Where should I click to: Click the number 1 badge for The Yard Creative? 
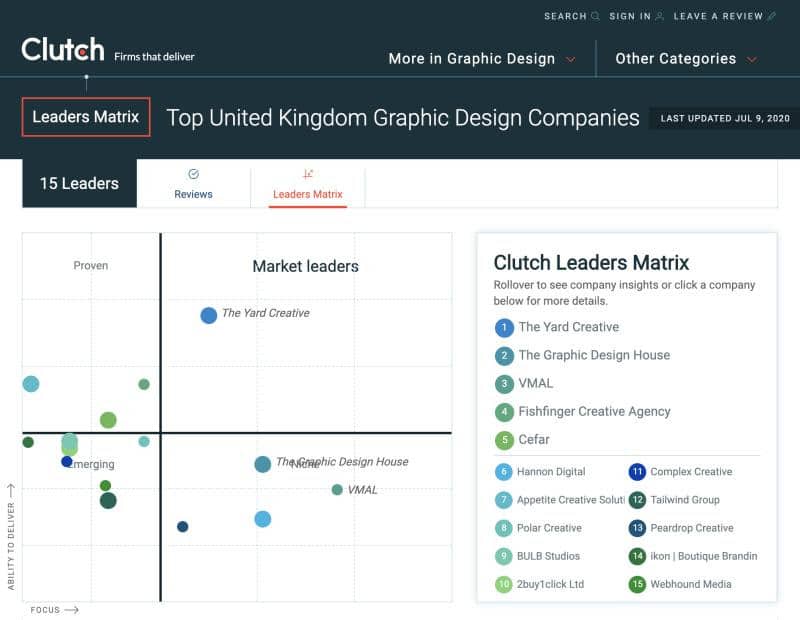coord(504,328)
